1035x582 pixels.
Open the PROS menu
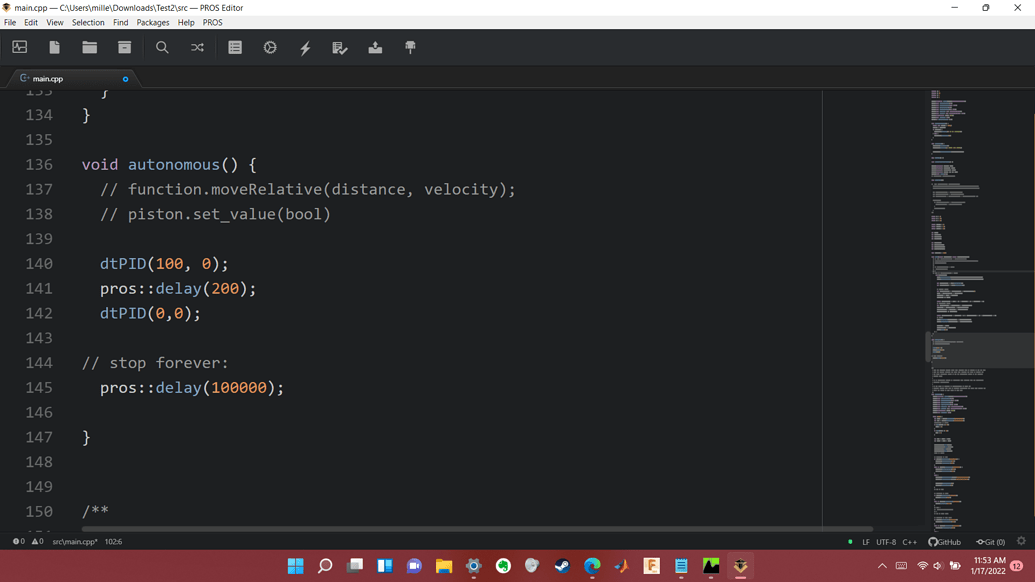click(212, 22)
